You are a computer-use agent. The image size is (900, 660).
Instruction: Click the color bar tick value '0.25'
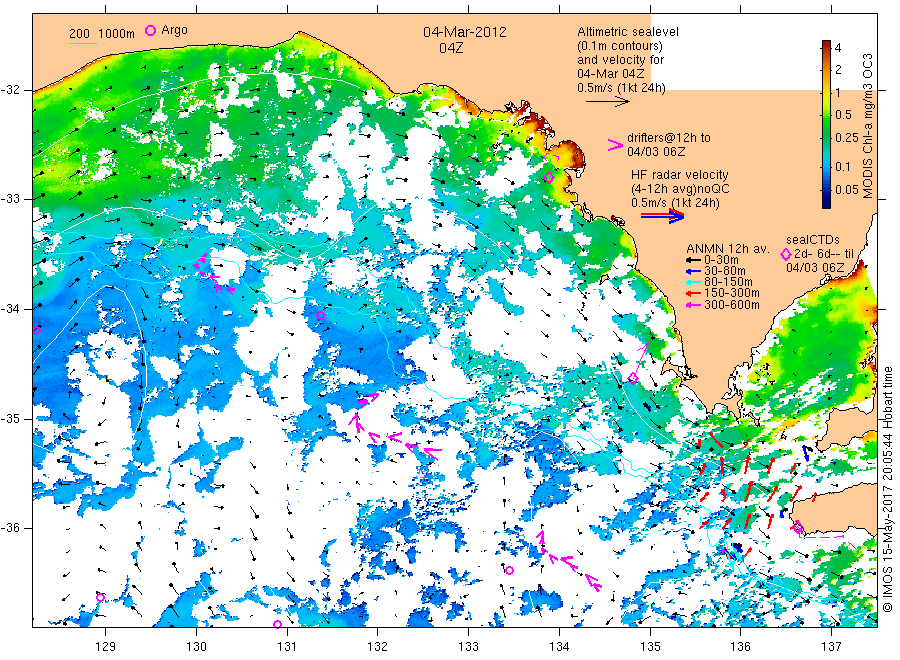pyautogui.click(x=847, y=138)
